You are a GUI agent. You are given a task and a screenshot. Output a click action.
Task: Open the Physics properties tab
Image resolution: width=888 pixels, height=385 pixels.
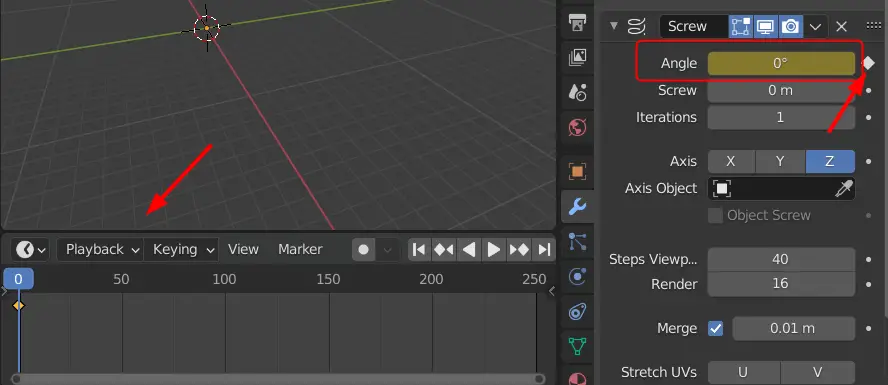point(577,276)
